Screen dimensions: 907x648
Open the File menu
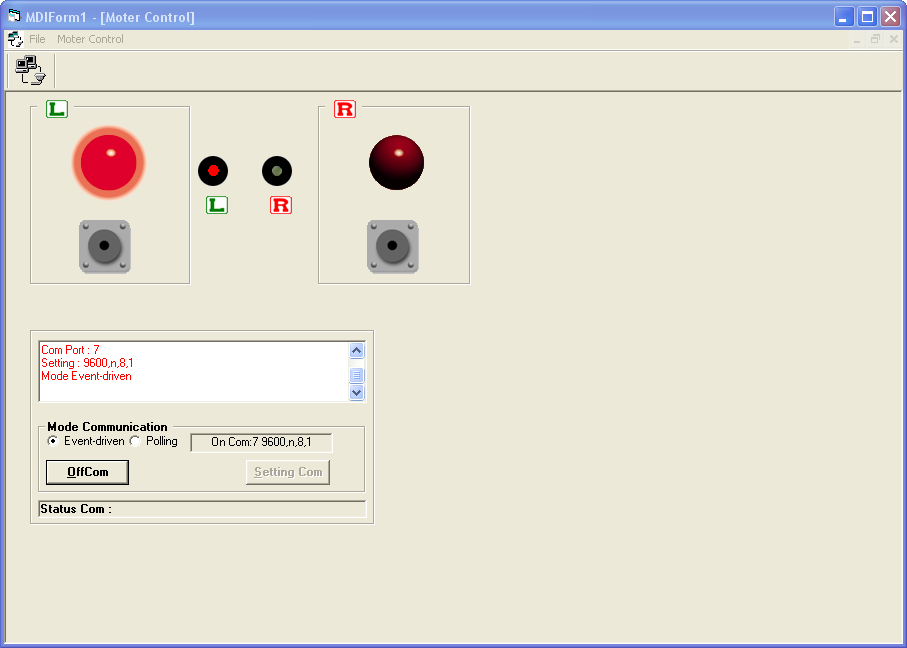point(37,39)
